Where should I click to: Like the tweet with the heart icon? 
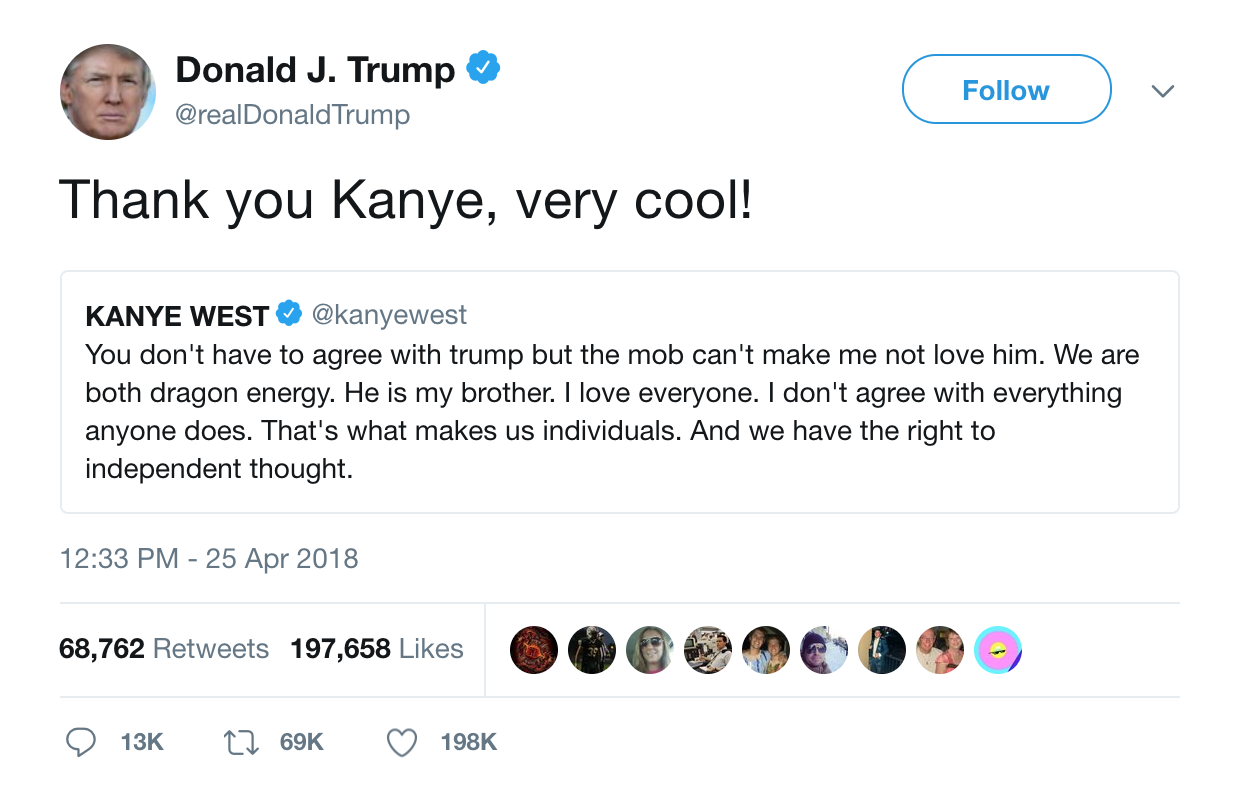[402, 742]
